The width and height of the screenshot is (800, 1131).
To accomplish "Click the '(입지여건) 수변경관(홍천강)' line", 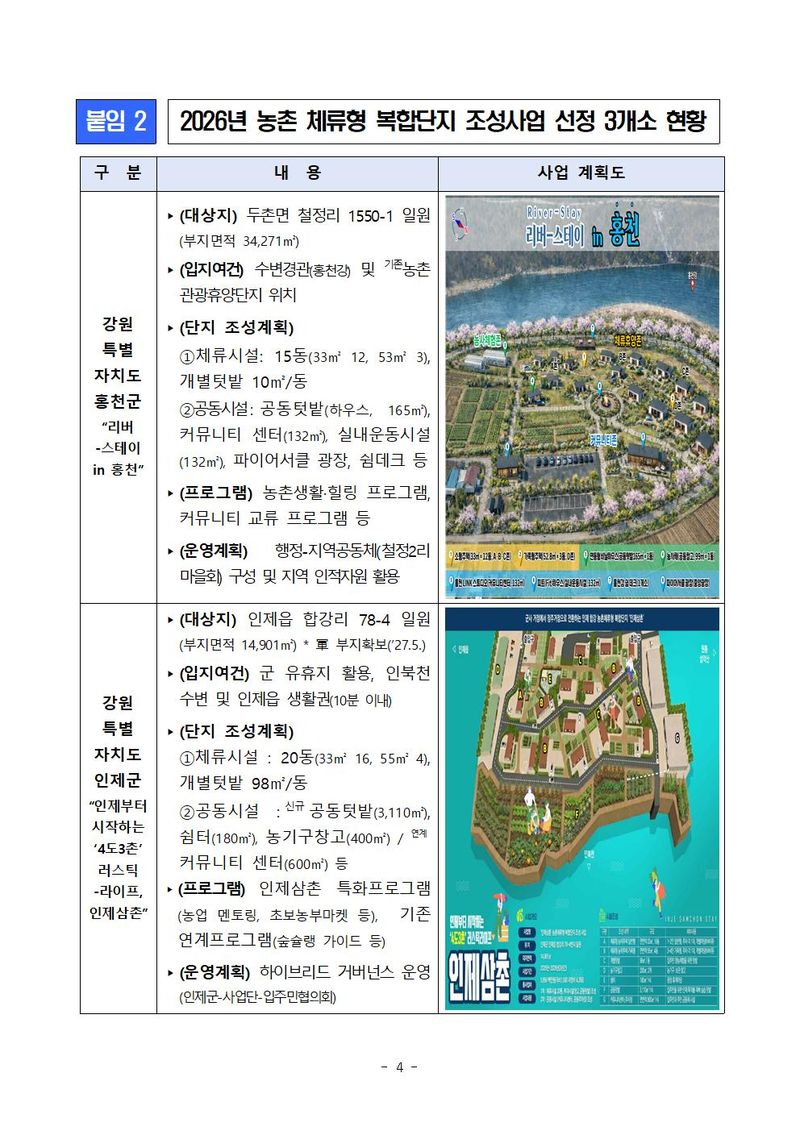I will 299,269.
